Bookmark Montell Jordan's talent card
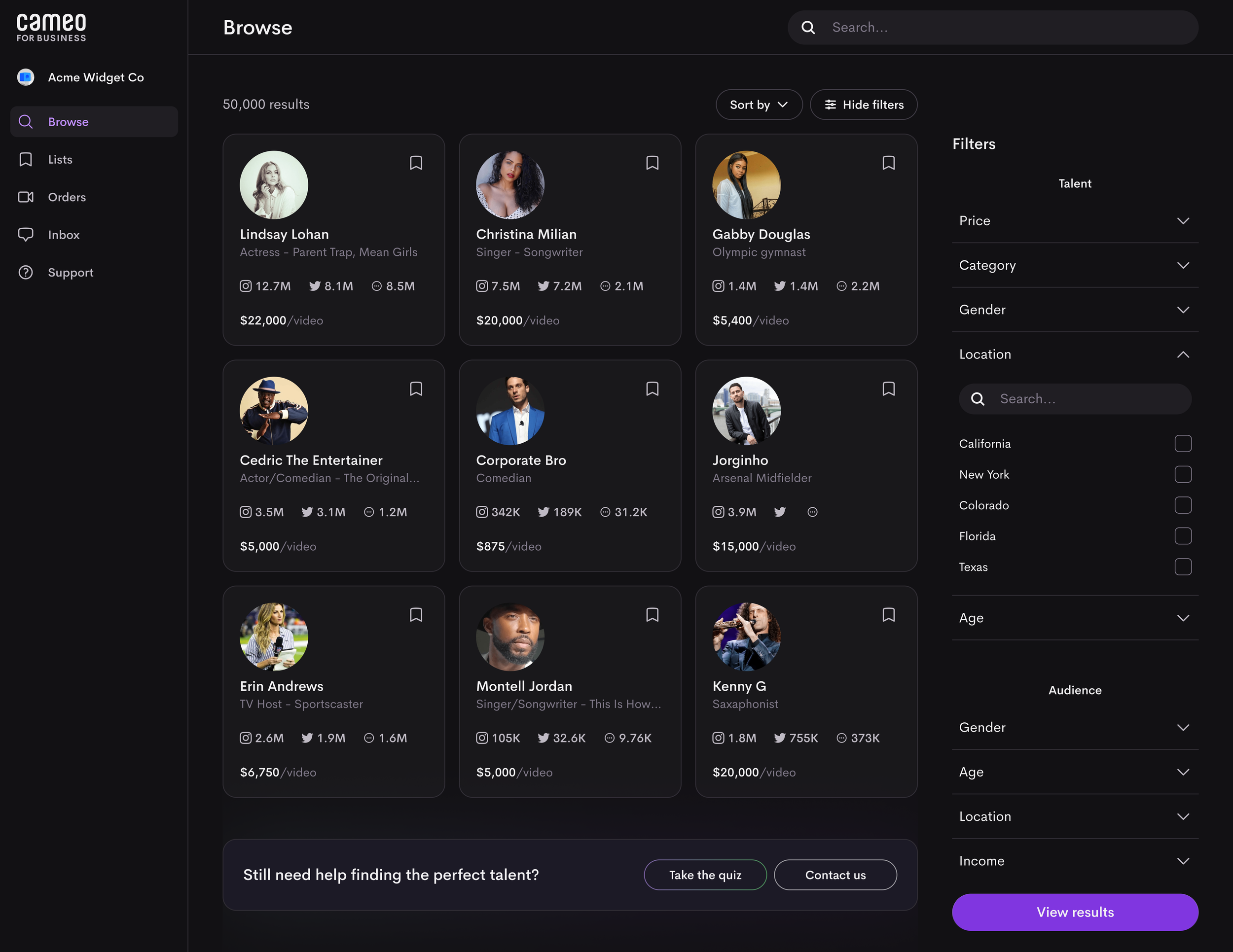The width and height of the screenshot is (1233, 952). click(652, 615)
